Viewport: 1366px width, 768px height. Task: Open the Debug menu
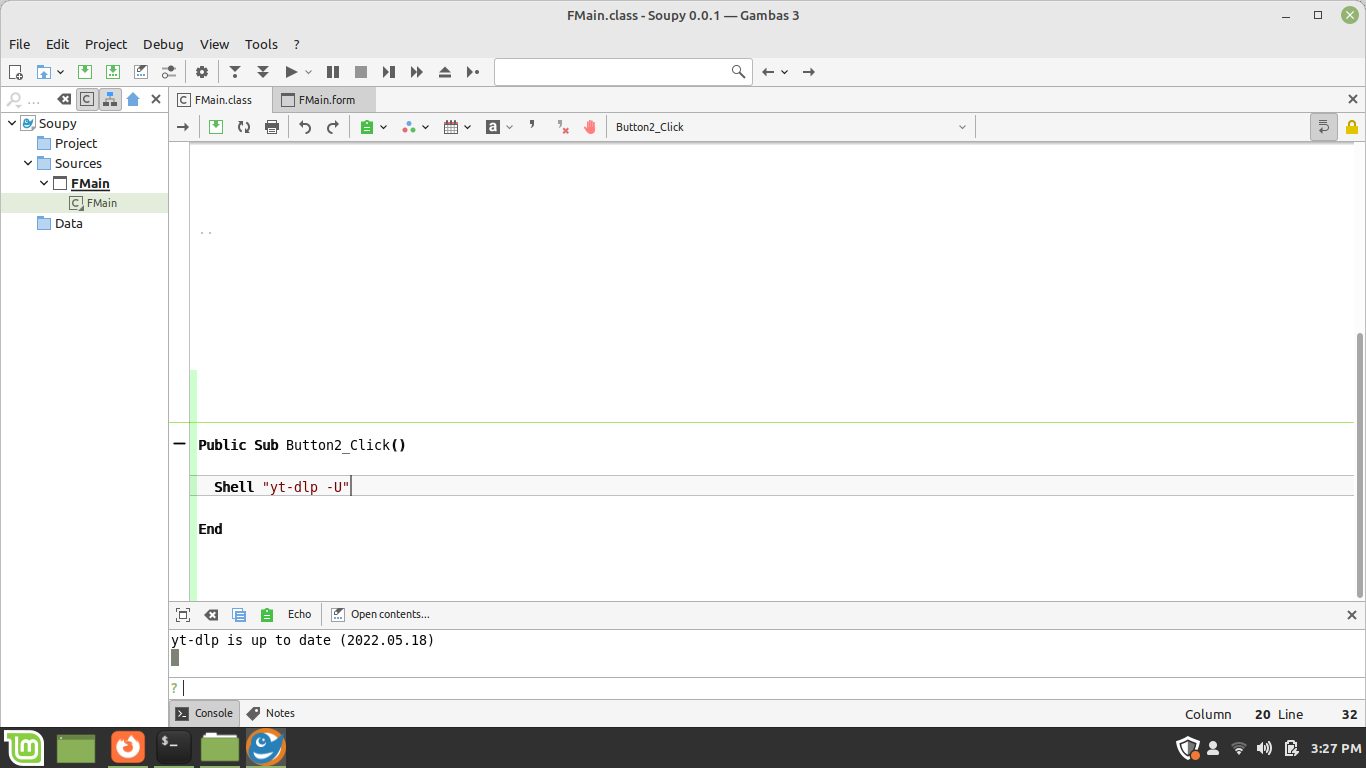tap(163, 44)
